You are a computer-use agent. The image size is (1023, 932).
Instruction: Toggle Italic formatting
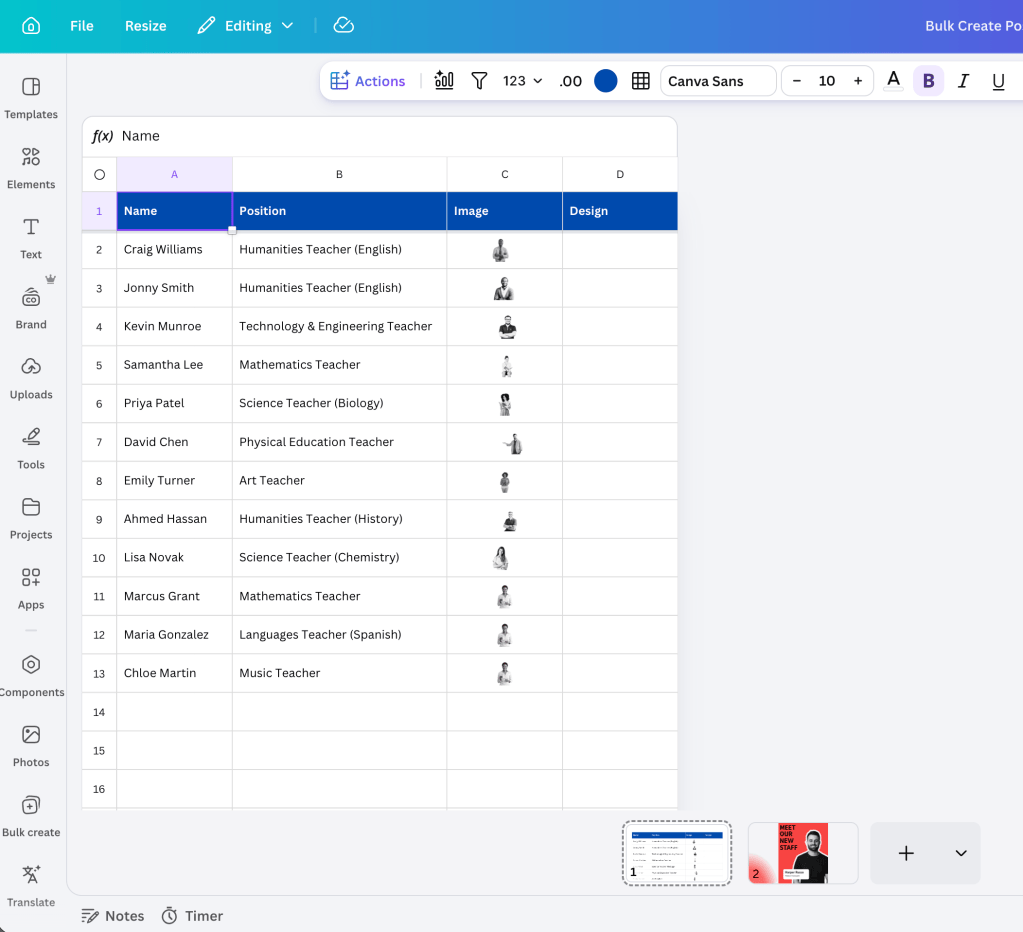click(x=963, y=81)
